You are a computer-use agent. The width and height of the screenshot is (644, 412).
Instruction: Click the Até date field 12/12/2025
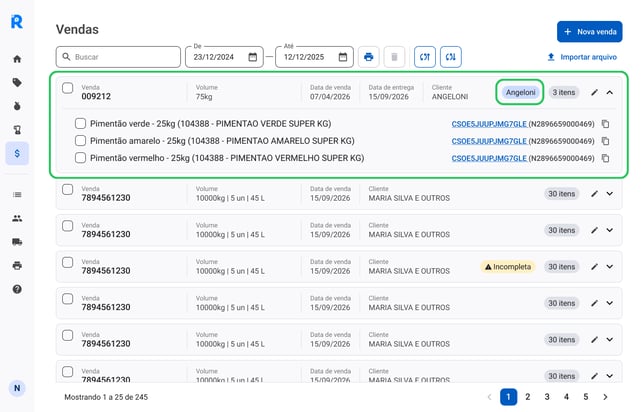coord(314,57)
